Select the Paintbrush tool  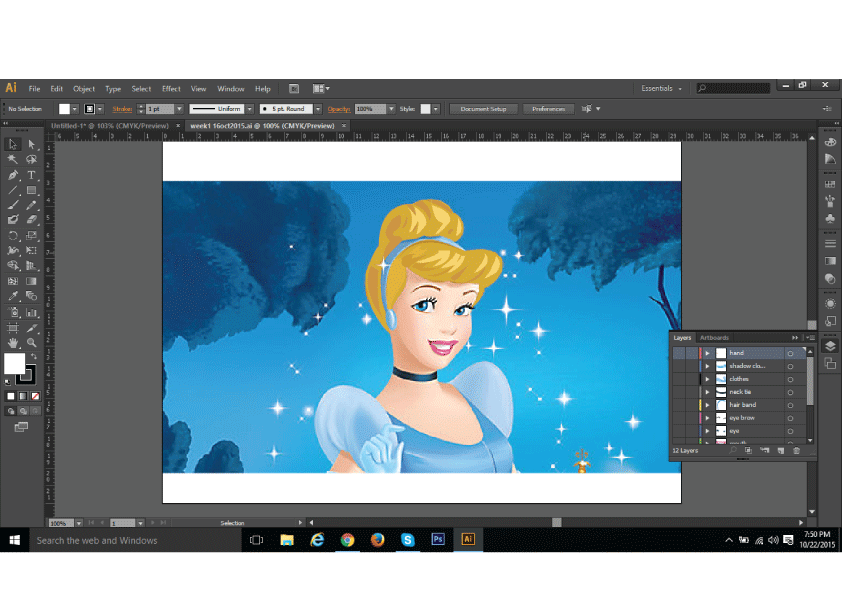13,205
